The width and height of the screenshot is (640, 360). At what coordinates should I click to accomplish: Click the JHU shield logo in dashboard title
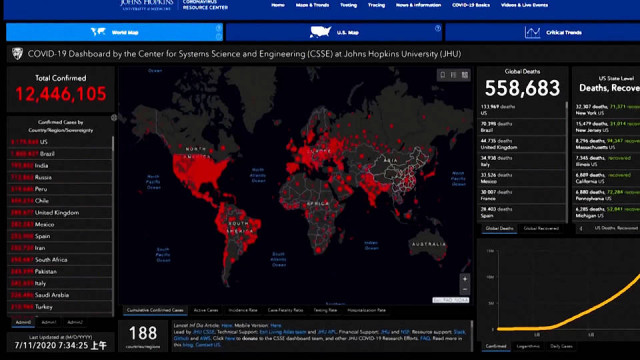pos(17,54)
